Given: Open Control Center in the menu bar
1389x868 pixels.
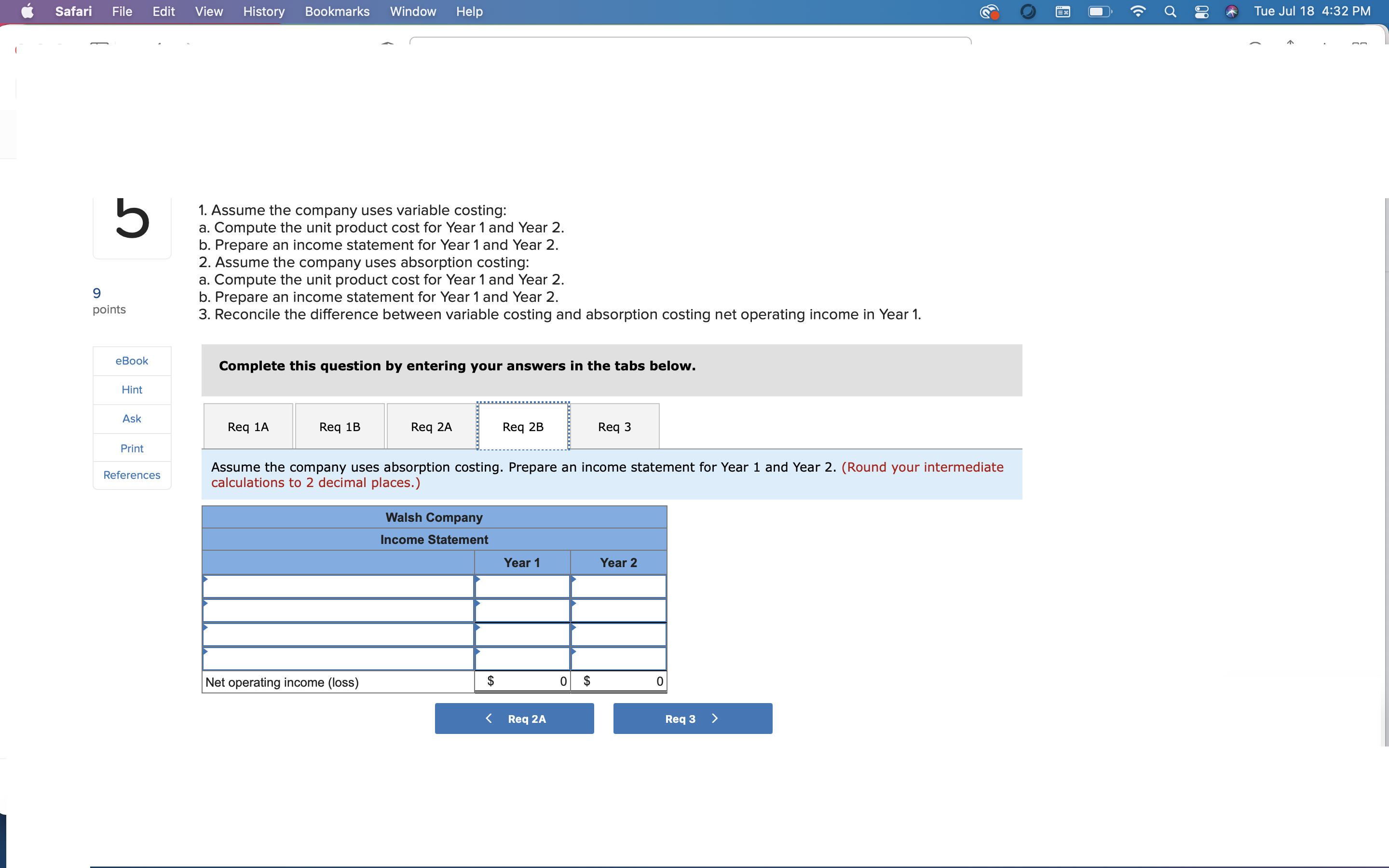Looking at the screenshot, I should (1202, 12).
